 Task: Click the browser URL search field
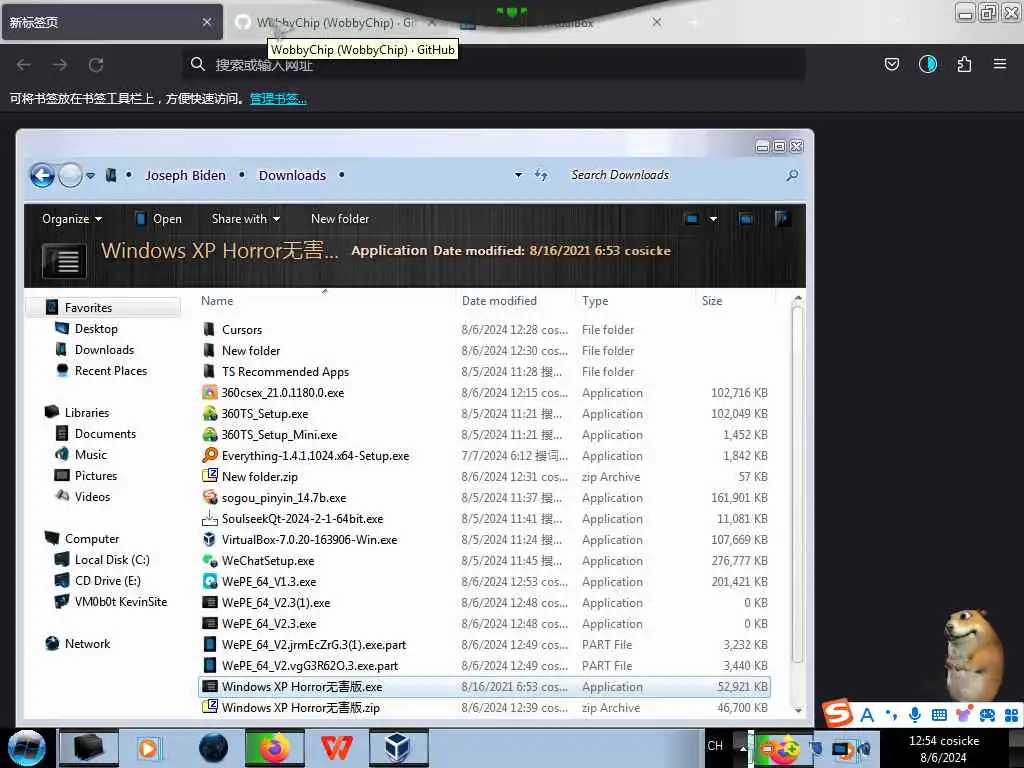(493, 65)
